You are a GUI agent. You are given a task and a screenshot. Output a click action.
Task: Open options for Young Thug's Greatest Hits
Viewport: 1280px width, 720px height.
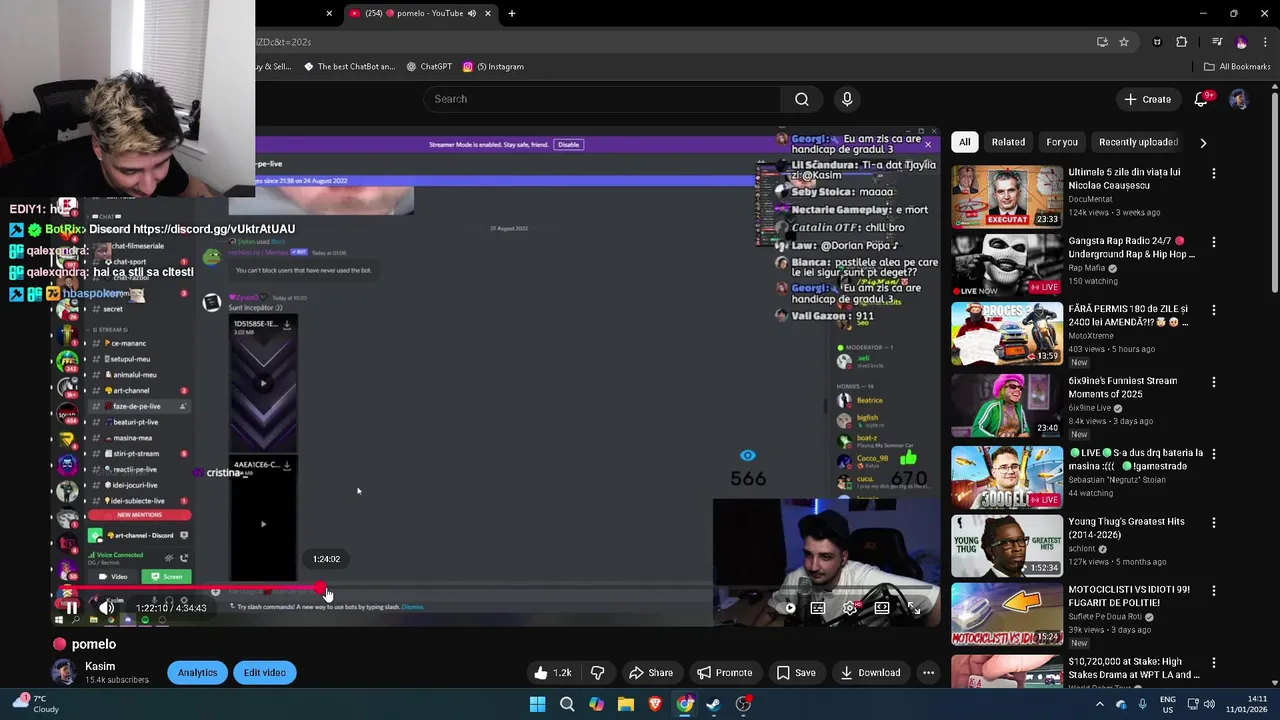(1214, 522)
